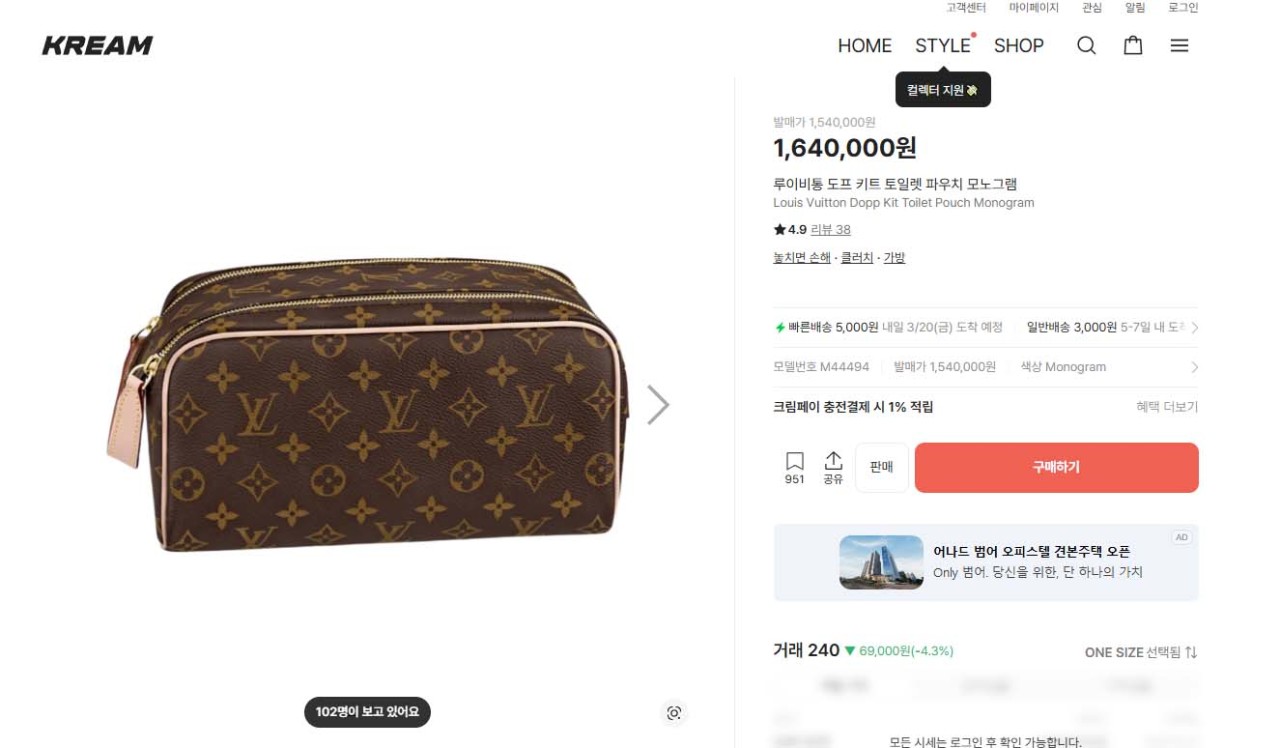Expand model number details chevron
Screen dimensions: 1280x748
pos(1194,368)
